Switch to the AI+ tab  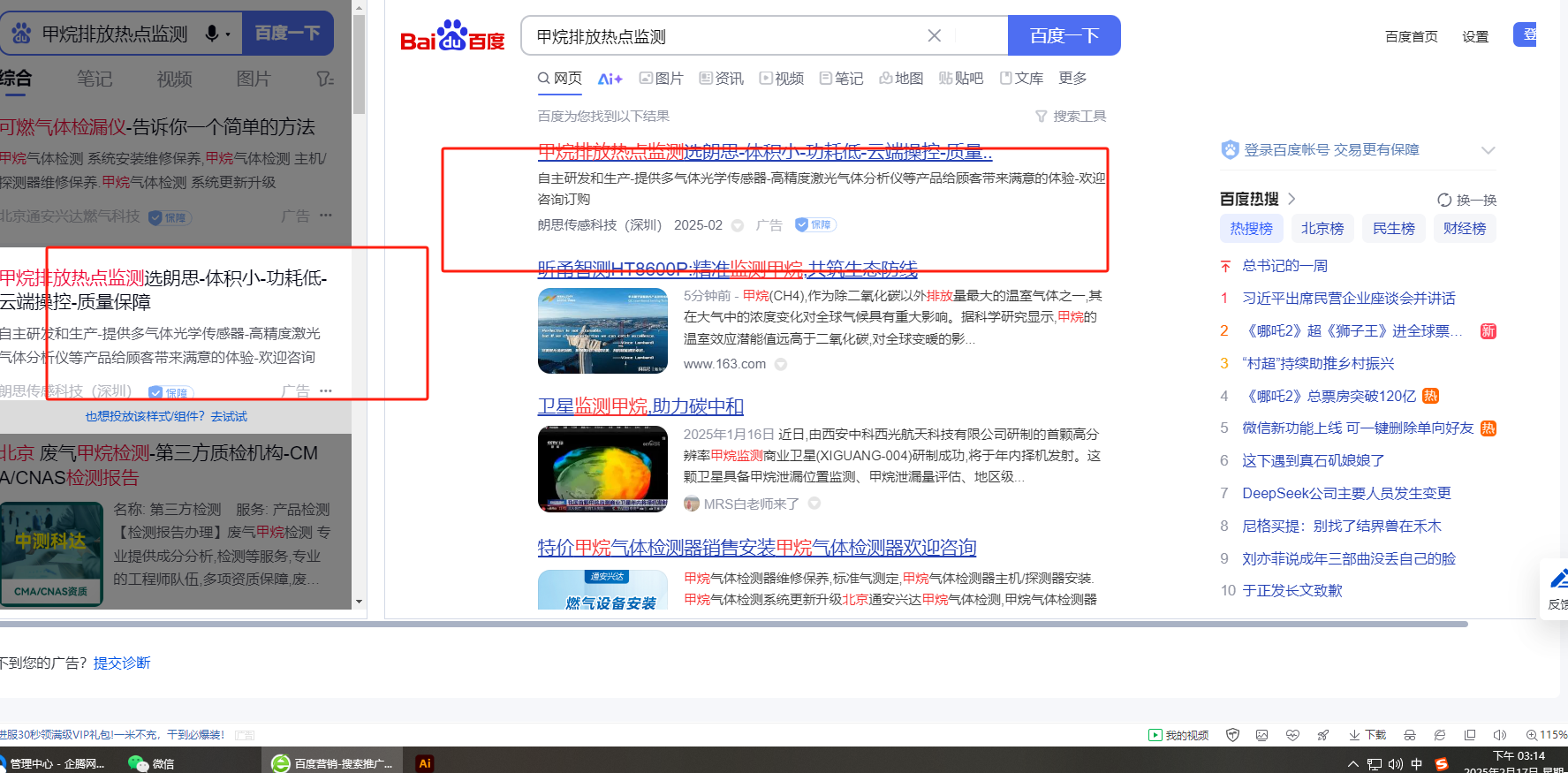point(610,79)
